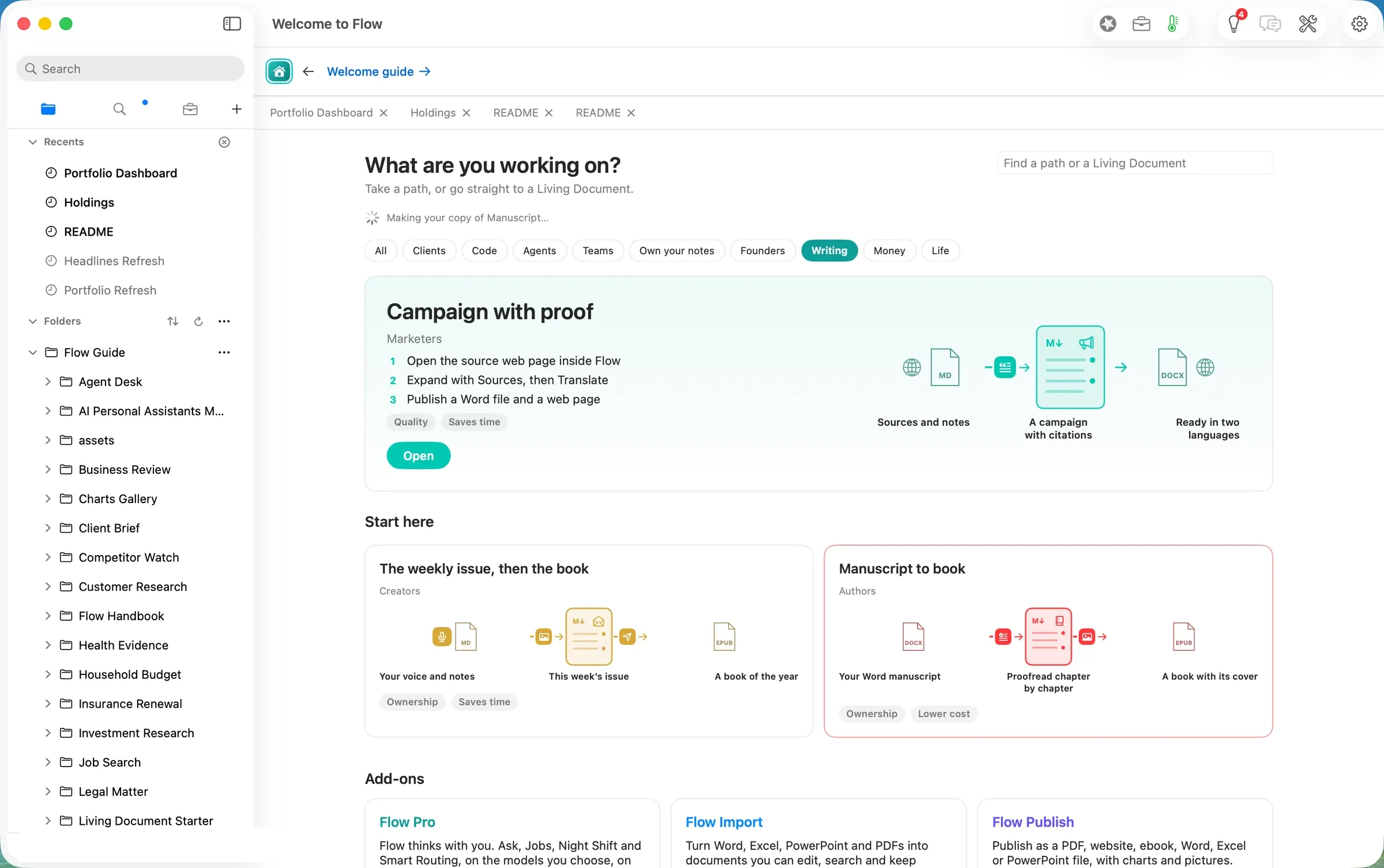Select the blue folder view icon
This screenshot has height=868, width=1384.
tap(48, 109)
